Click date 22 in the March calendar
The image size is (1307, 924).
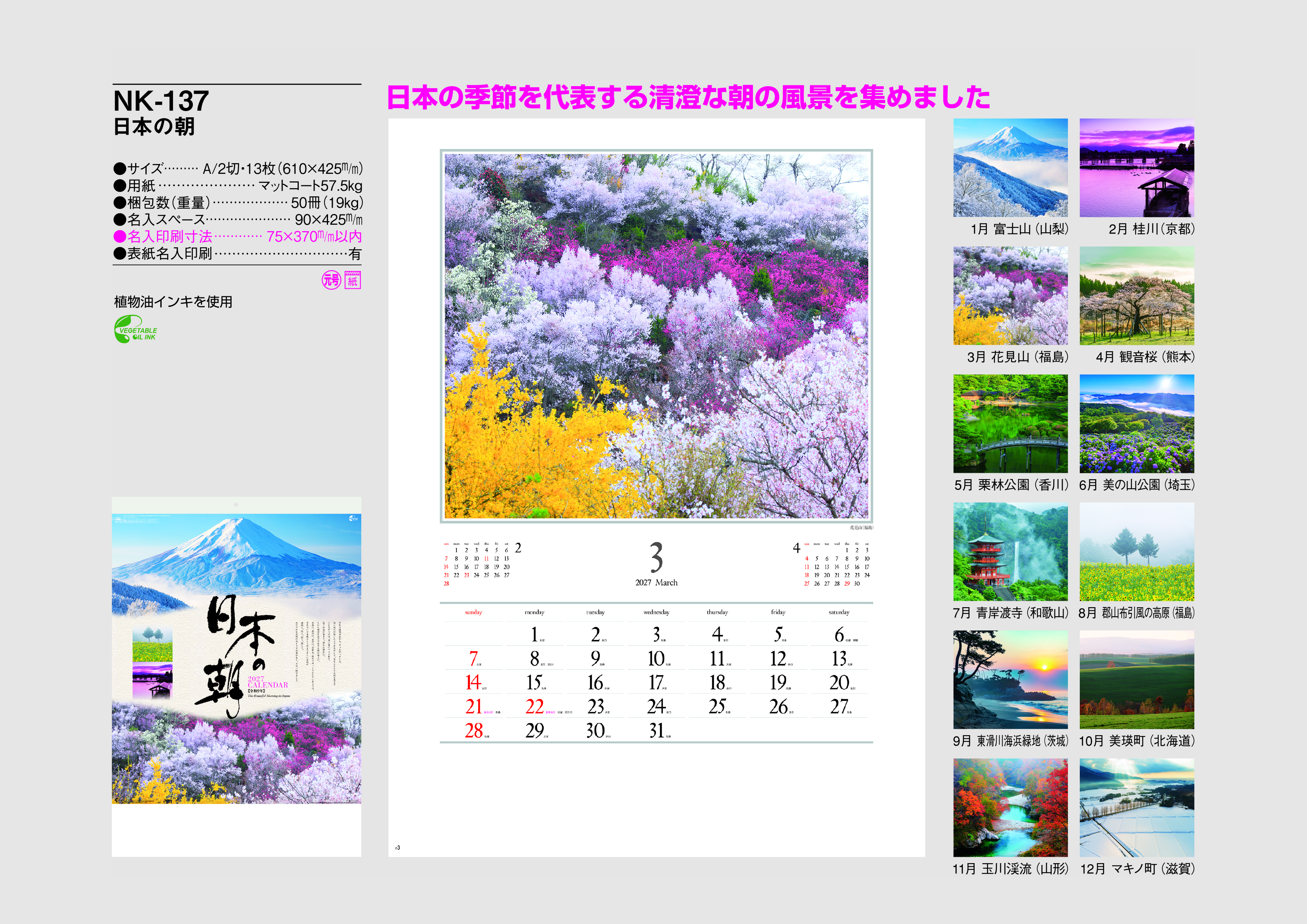click(534, 707)
